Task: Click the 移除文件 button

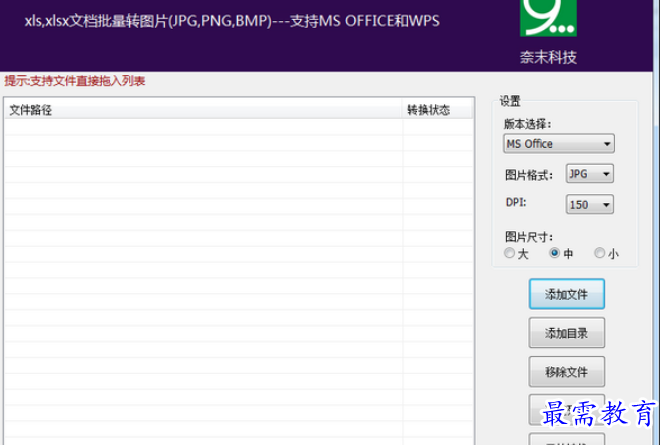Action: [567, 372]
